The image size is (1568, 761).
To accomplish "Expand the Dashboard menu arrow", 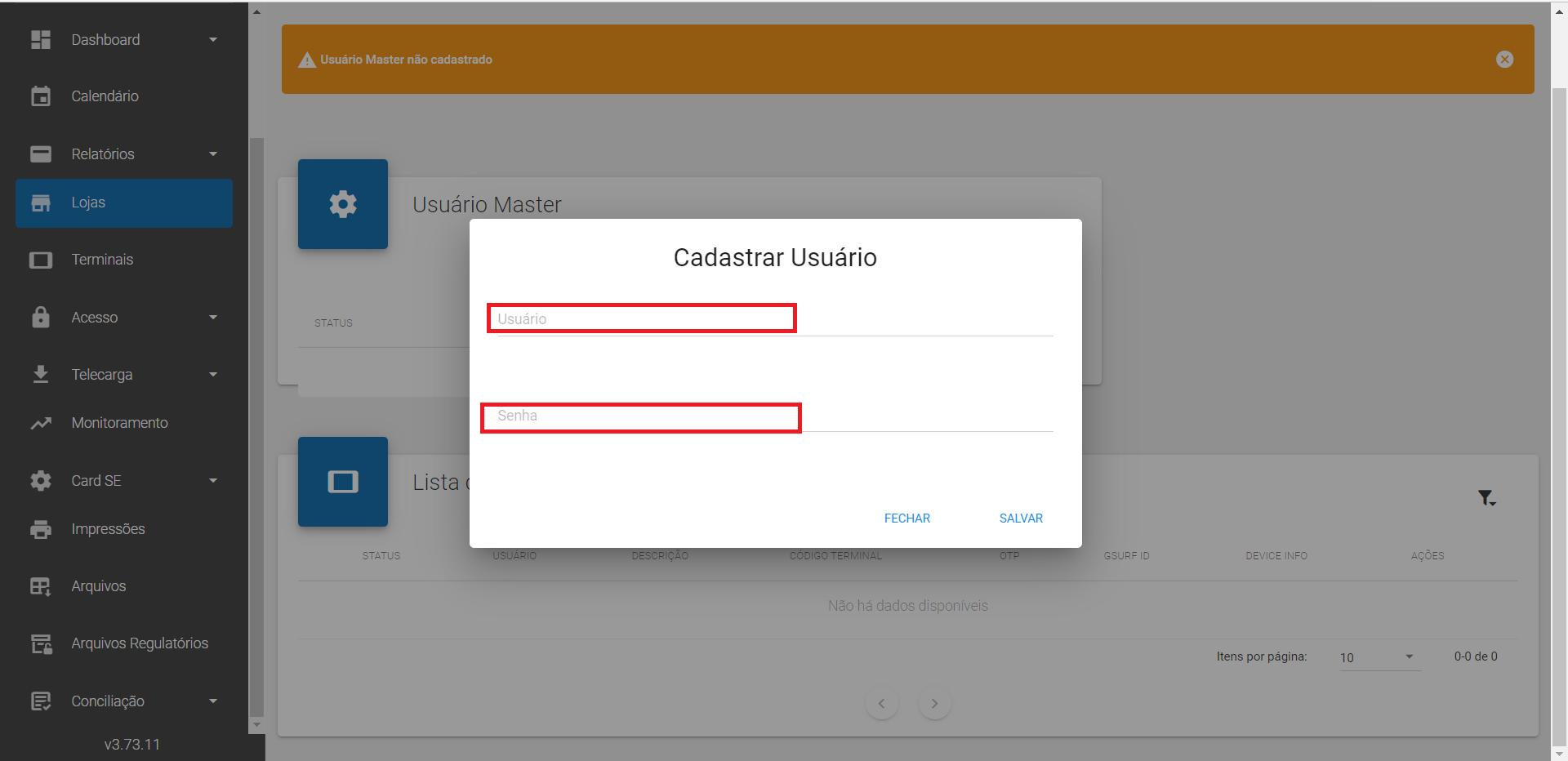I will (213, 40).
